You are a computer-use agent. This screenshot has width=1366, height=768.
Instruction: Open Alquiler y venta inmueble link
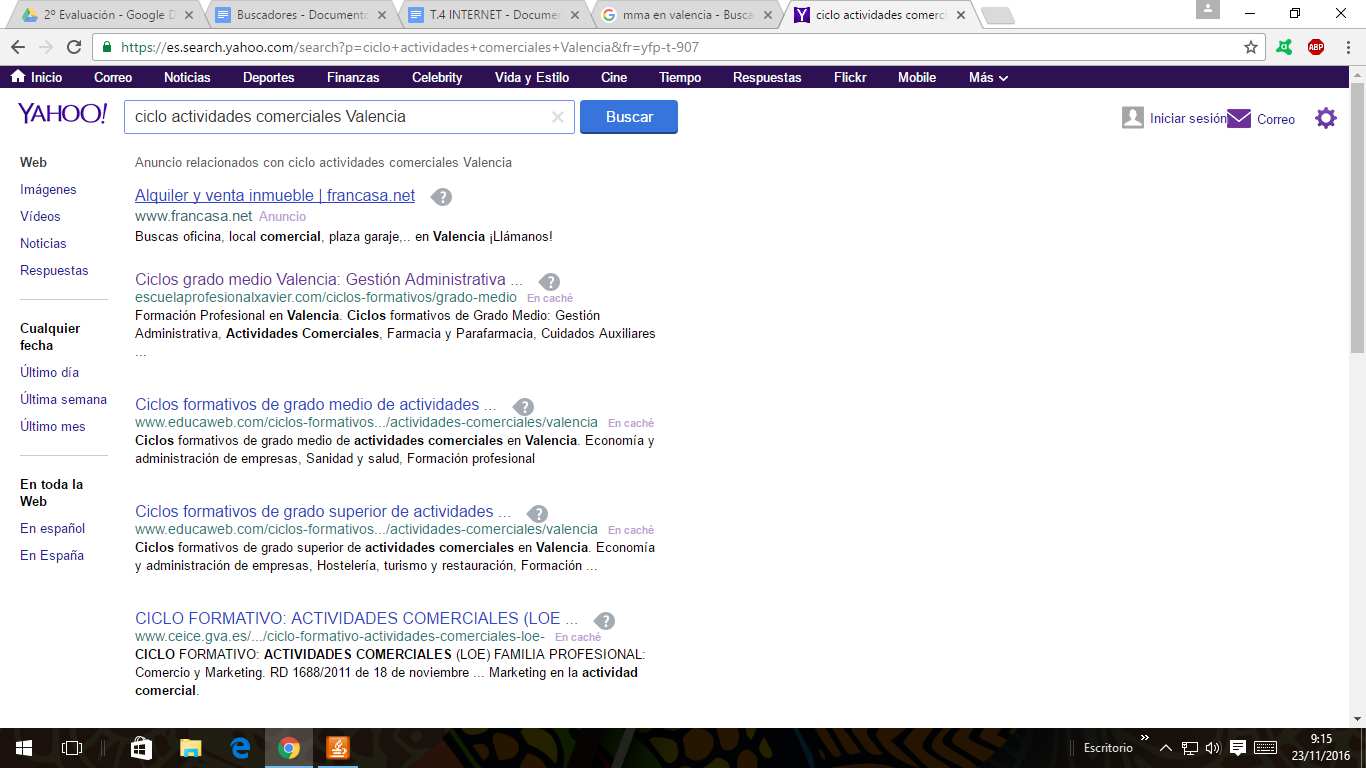pos(275,196)
